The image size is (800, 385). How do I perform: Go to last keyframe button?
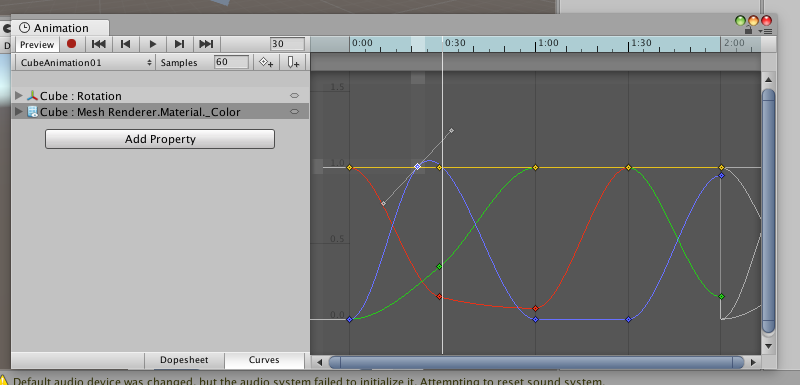pos(206,44)
